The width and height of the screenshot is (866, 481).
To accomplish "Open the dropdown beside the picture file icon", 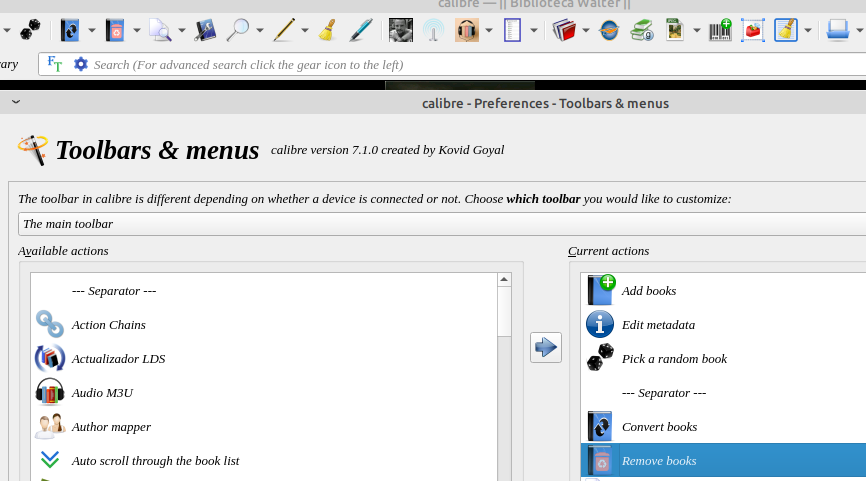I will pyautogui.click(x=696, y=30).
